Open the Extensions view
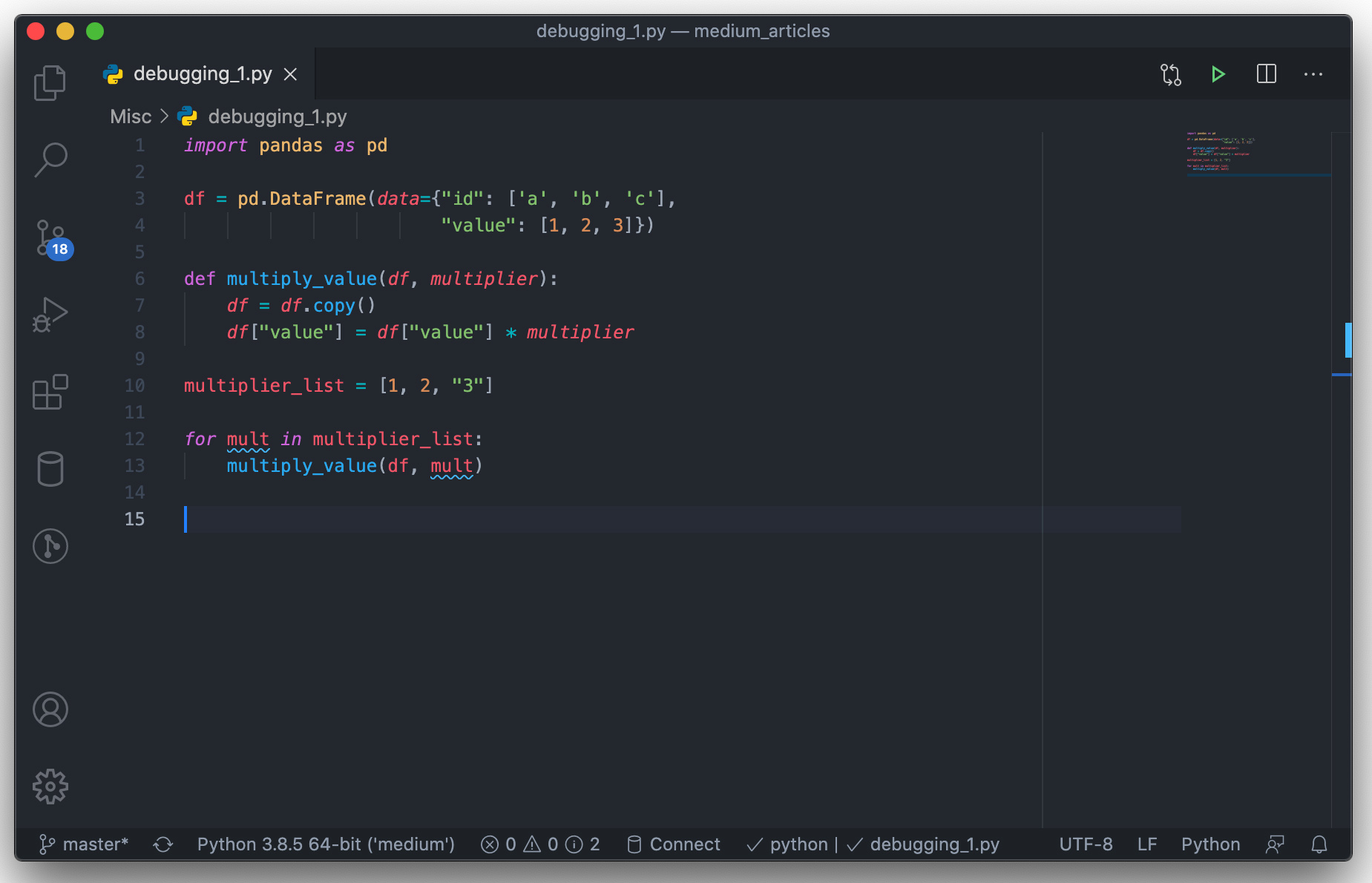 click(50, 392)
